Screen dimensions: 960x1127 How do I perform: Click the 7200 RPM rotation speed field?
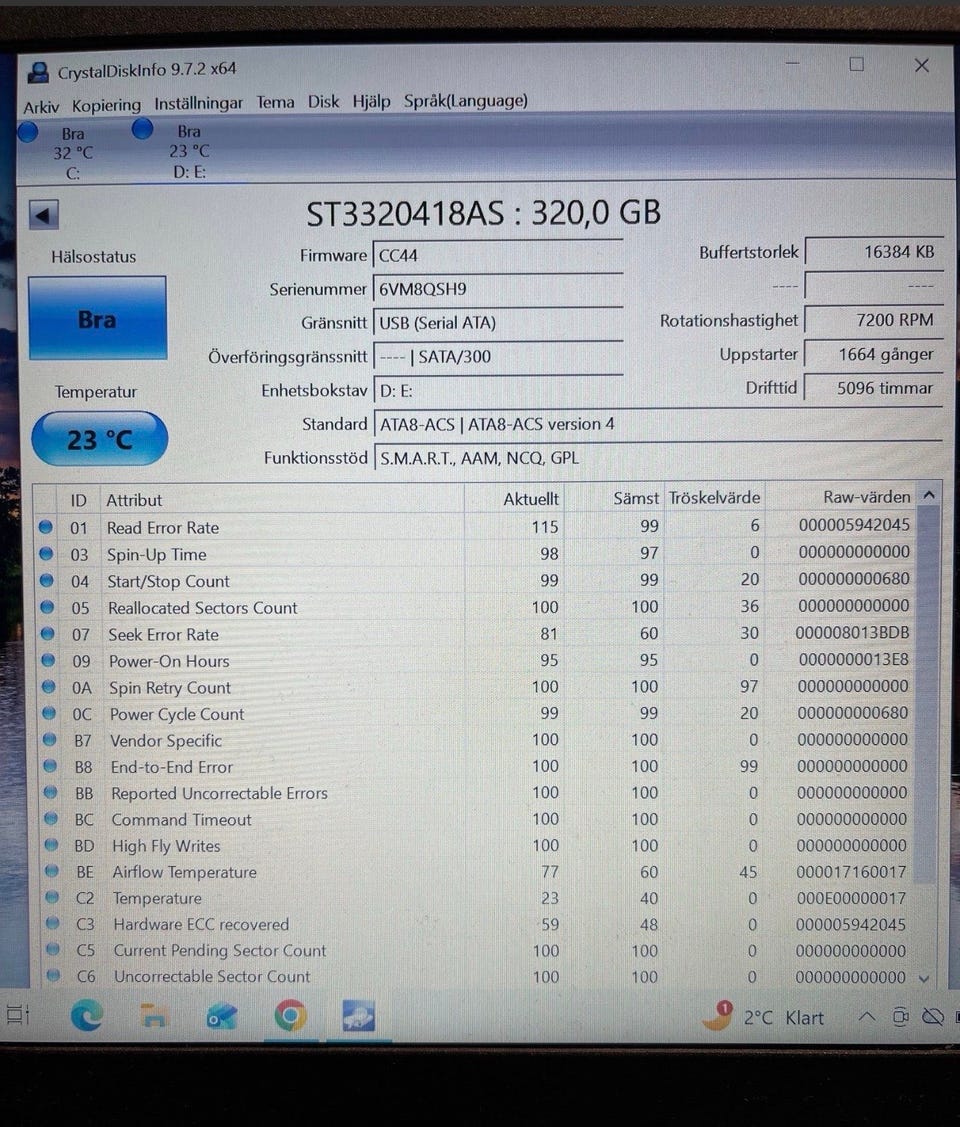(873, 320)
